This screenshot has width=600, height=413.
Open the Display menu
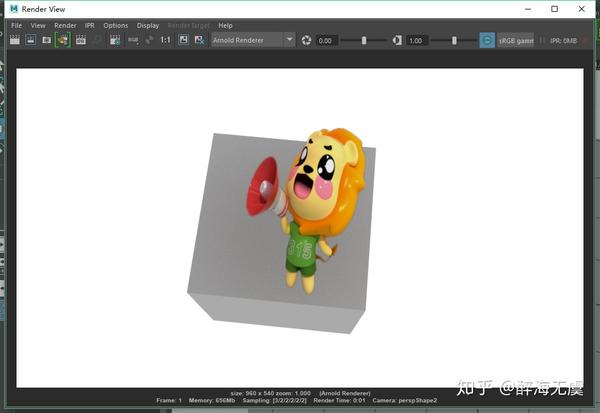(x=148, y=26)
